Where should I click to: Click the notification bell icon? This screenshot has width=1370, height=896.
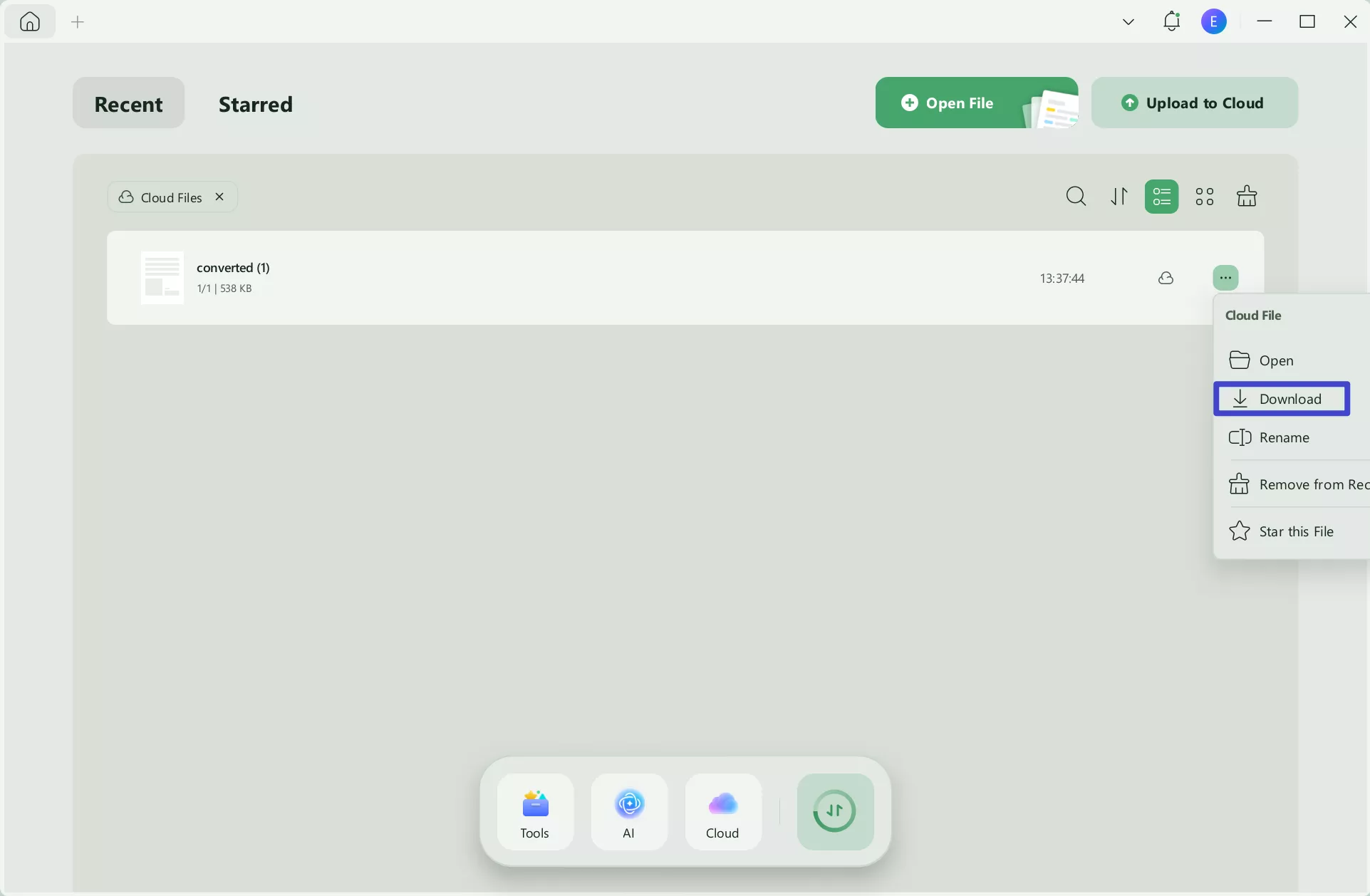point(1172,21)
